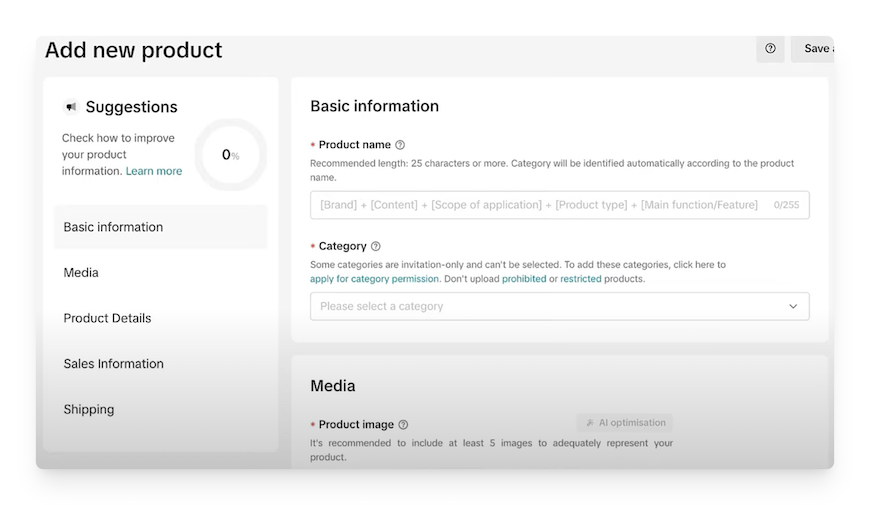Click the 0% completion progress ring
870x505 pixels.
coord(230,155)
